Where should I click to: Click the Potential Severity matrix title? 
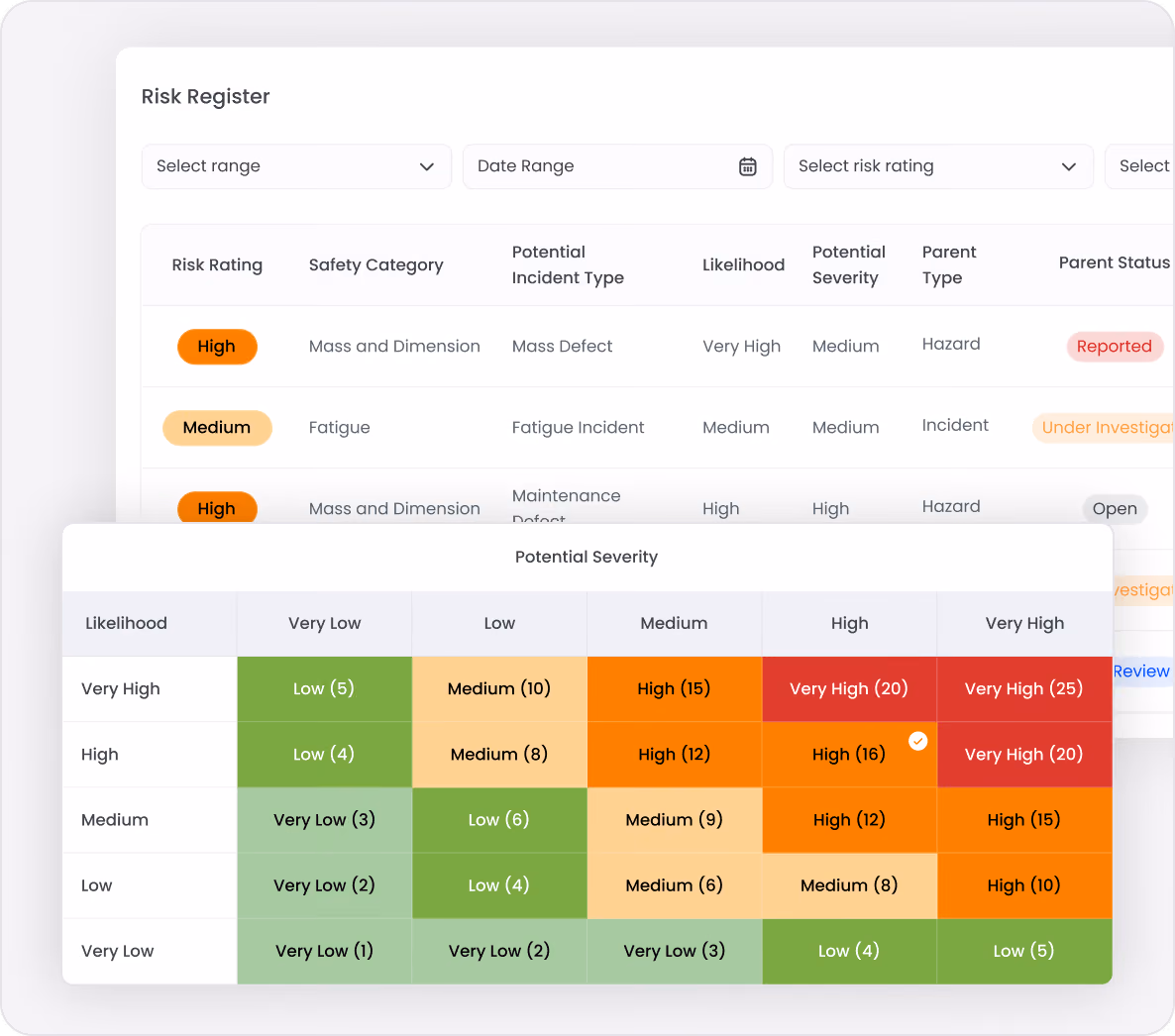pos(586,558)
